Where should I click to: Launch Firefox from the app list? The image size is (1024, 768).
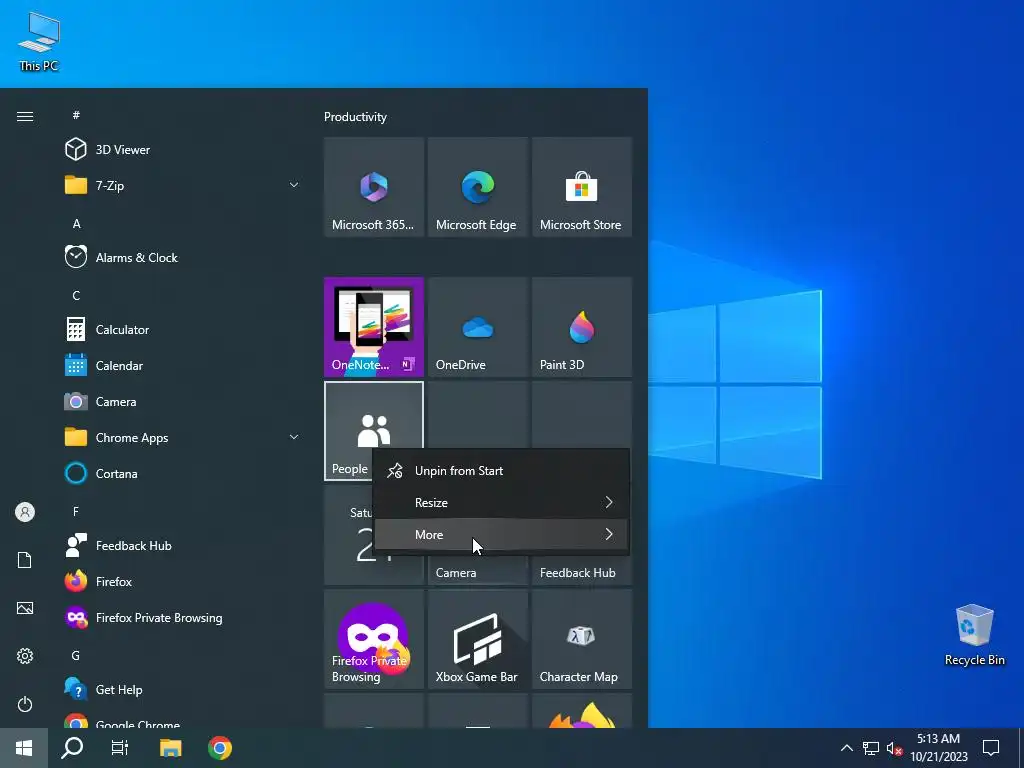(182, 581)
